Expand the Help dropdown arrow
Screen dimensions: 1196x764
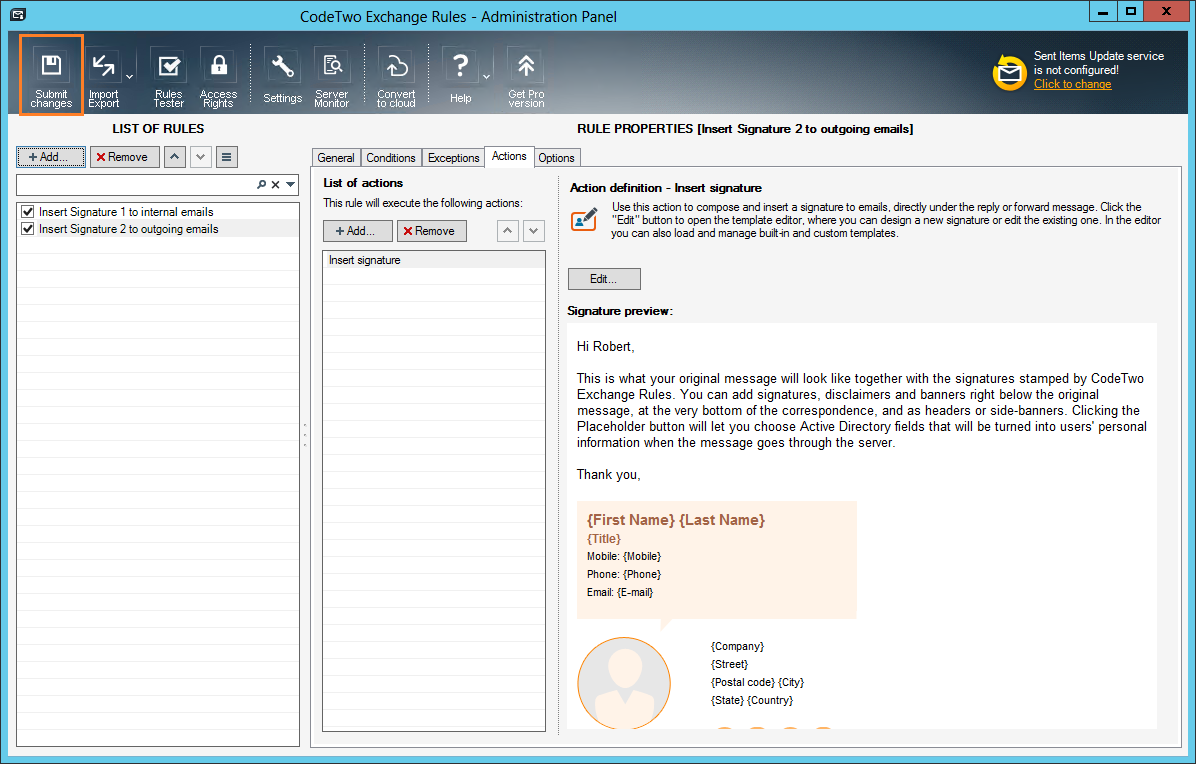pos(486,77)
